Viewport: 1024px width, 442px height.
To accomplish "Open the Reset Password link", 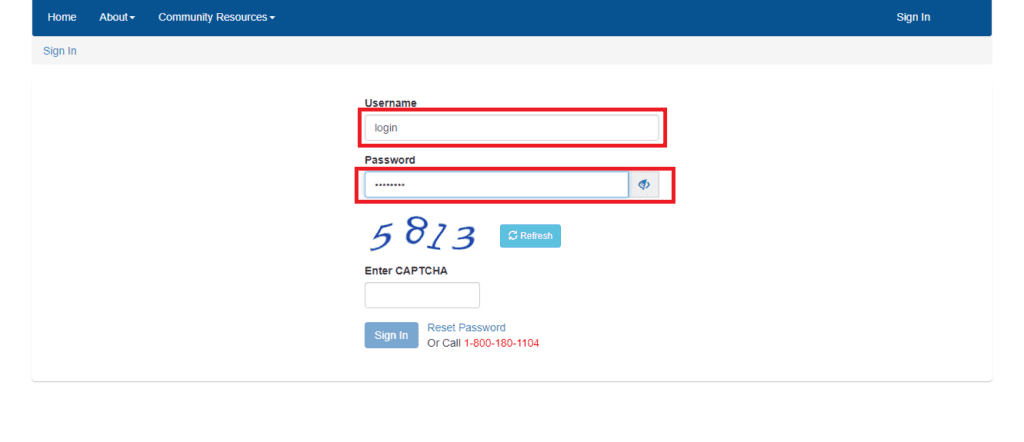I will (x=466, y=328).
